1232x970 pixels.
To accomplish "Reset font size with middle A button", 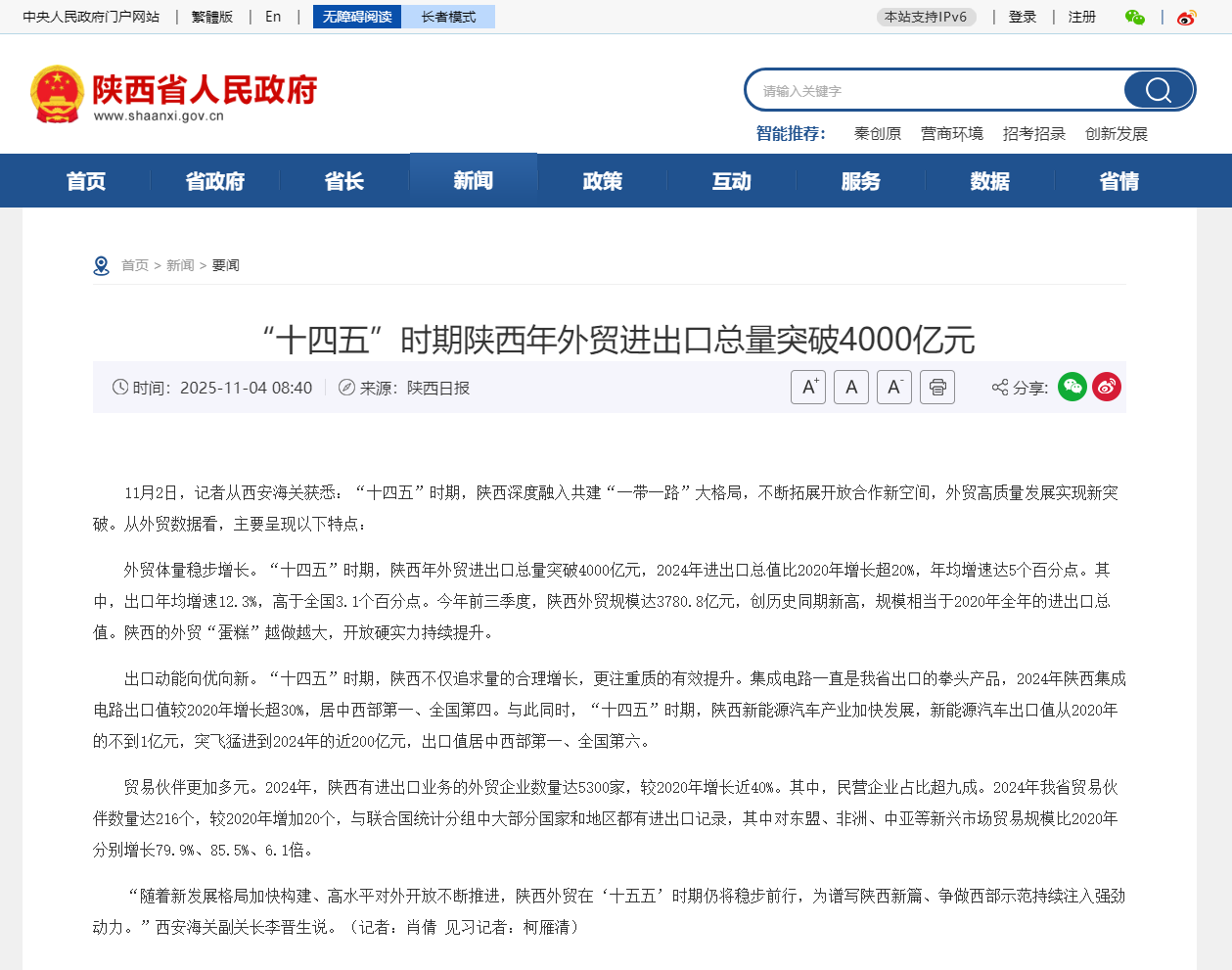I will [851, 388].
